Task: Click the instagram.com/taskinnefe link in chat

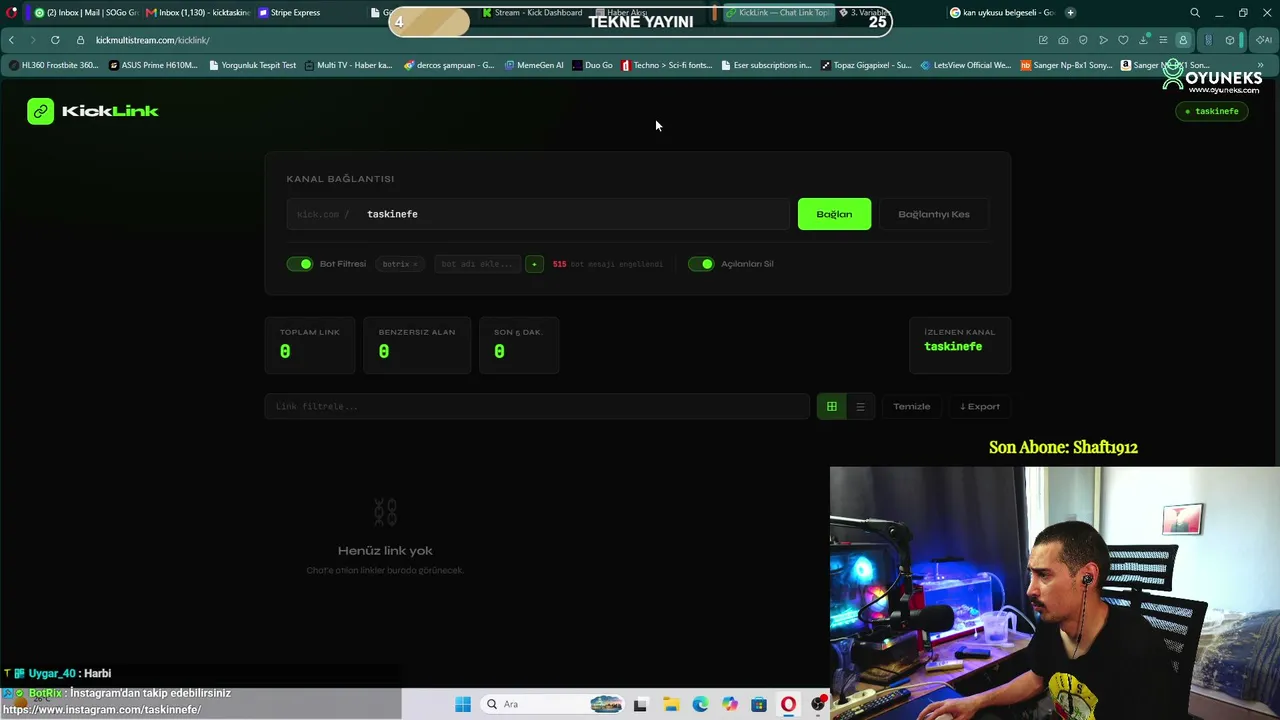Action: point(102,710)
